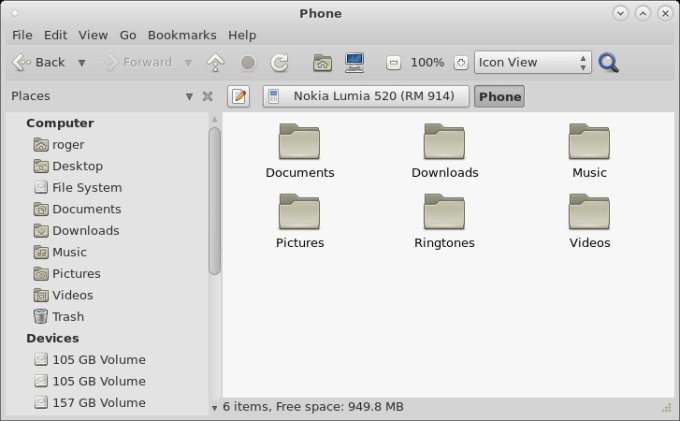Close the Places sidebar with X icon
The image size is (680, 421).
207,97
